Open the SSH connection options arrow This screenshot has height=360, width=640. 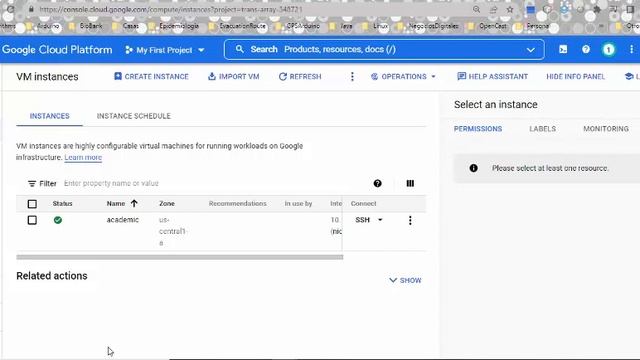(380, 220)
